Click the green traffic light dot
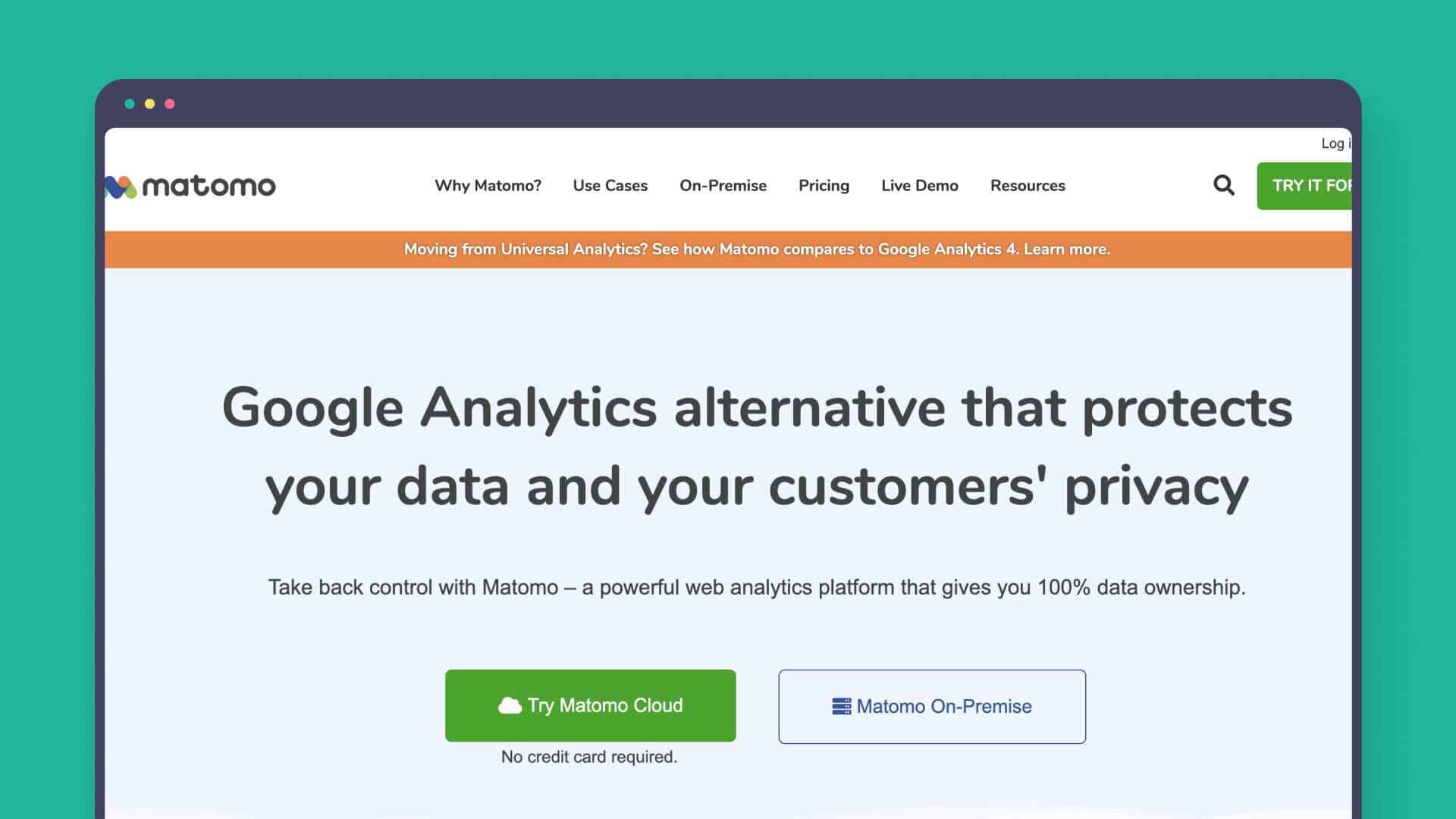Viewport: 1456px width, 819px height. coord(130,104)
